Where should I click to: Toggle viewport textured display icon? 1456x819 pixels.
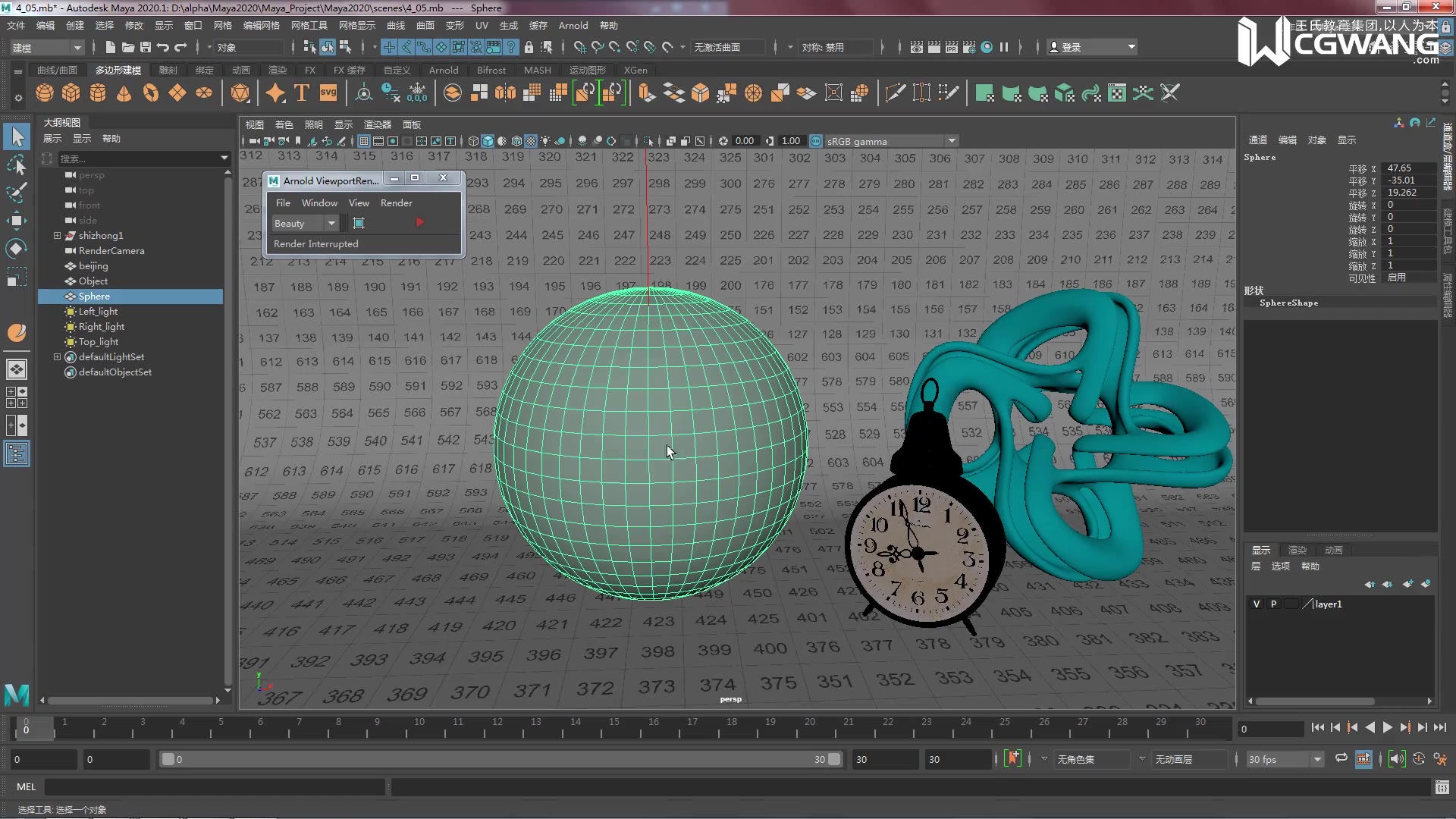[531, 141]
